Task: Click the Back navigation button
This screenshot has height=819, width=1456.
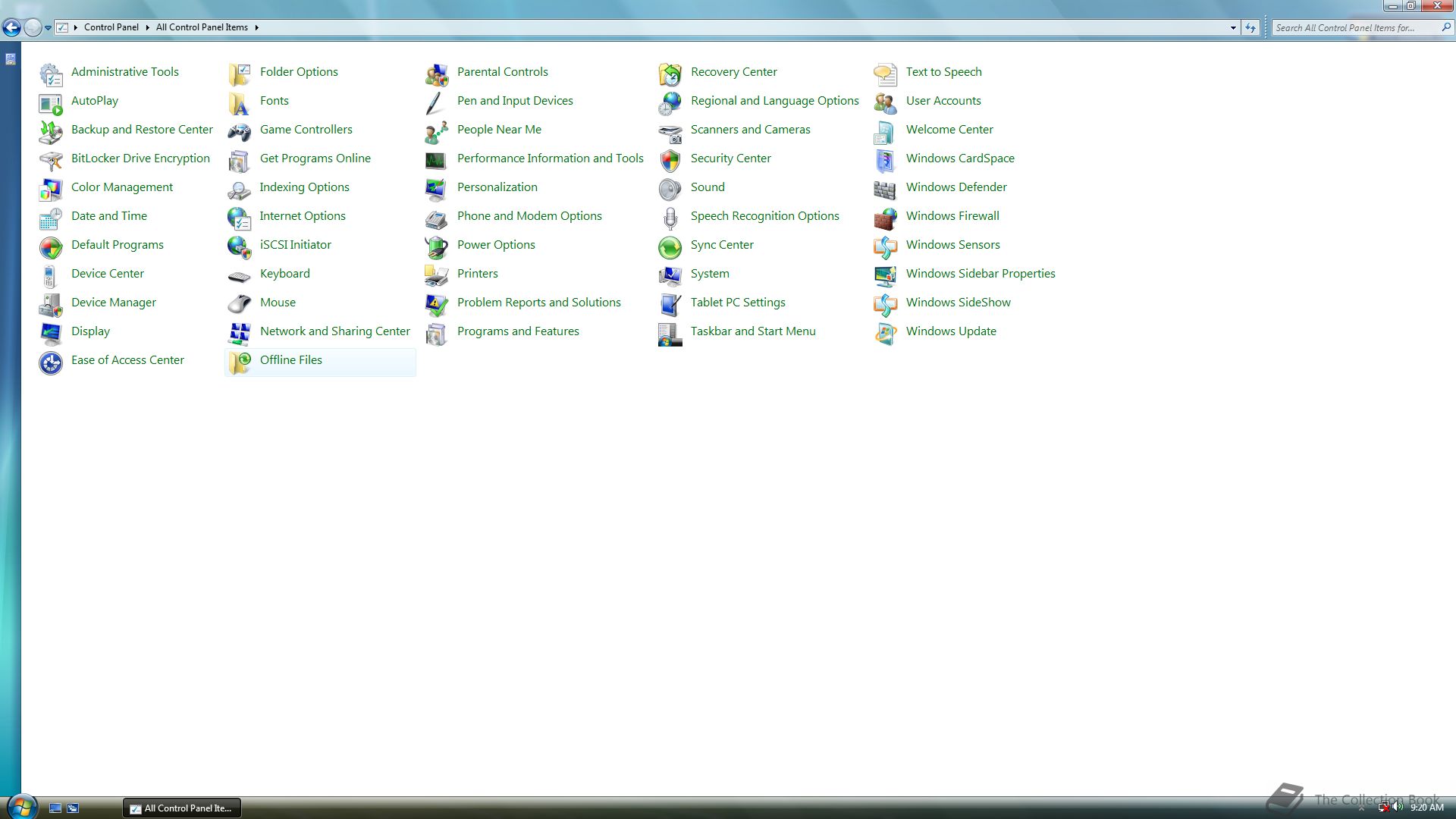Action: pyautogui.click(x=11, y=27)
